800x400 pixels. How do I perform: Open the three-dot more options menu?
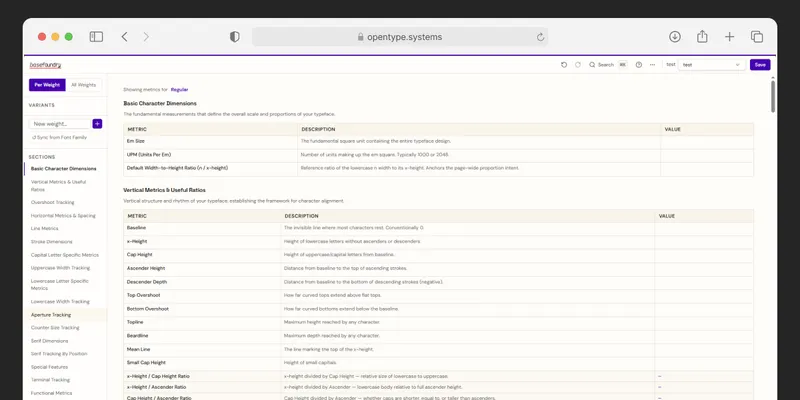tap(652, 65)
